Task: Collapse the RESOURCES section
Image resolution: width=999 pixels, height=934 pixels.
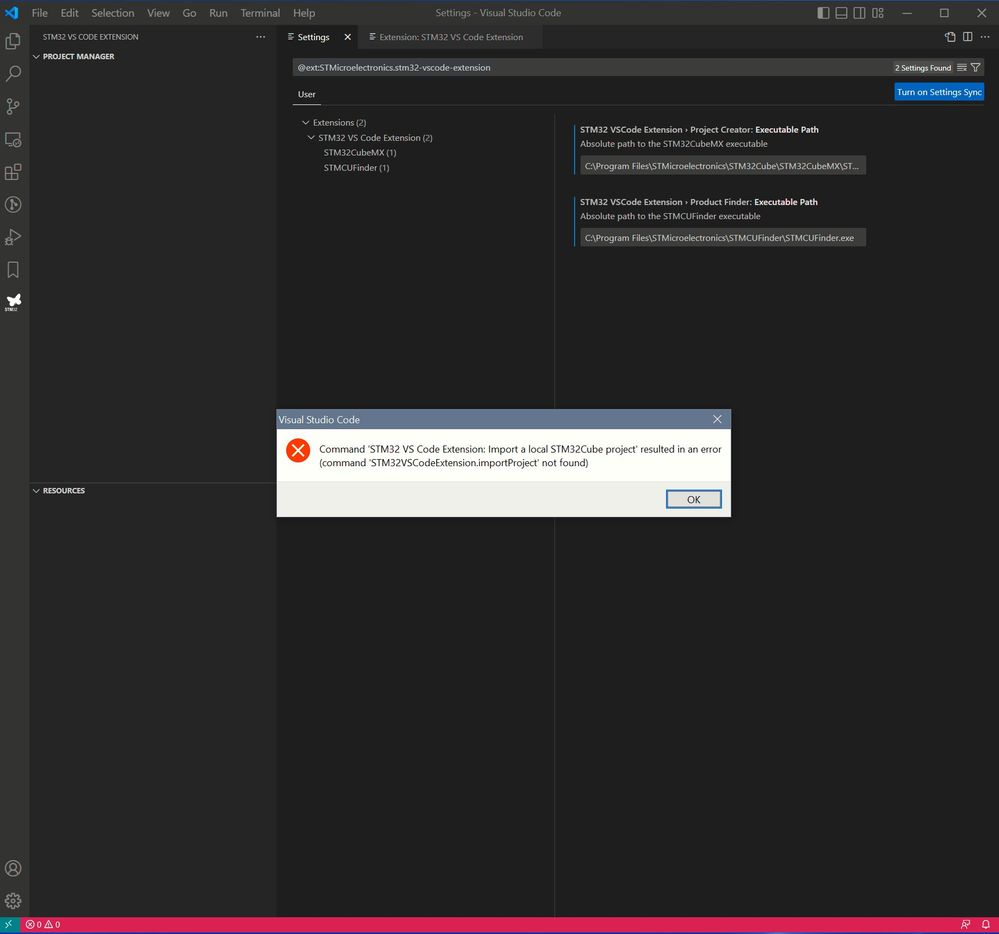Action: pyautogui.click(x=36, y=491)
